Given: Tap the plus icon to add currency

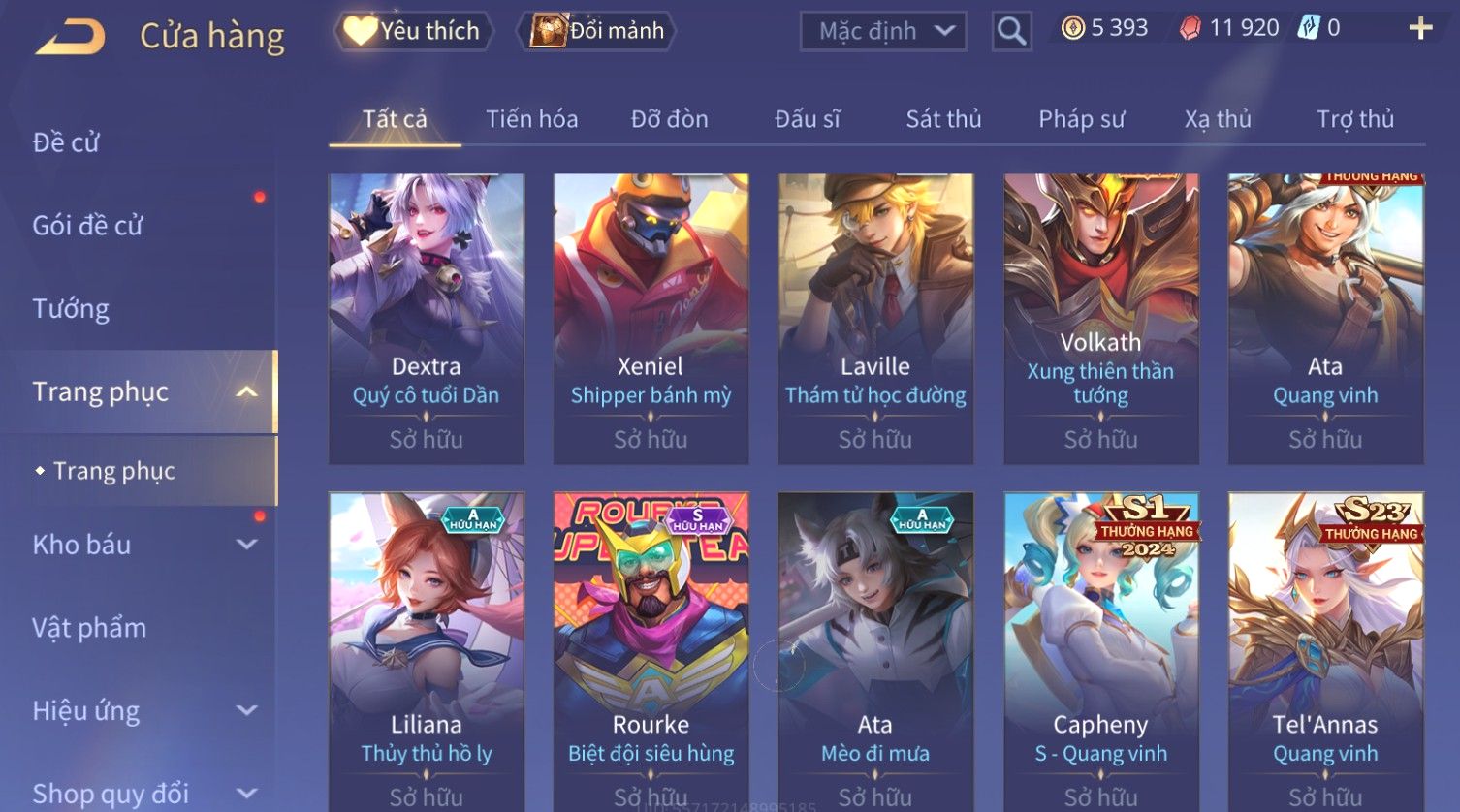Looking at the screenshot, I should pos(1420,28).
